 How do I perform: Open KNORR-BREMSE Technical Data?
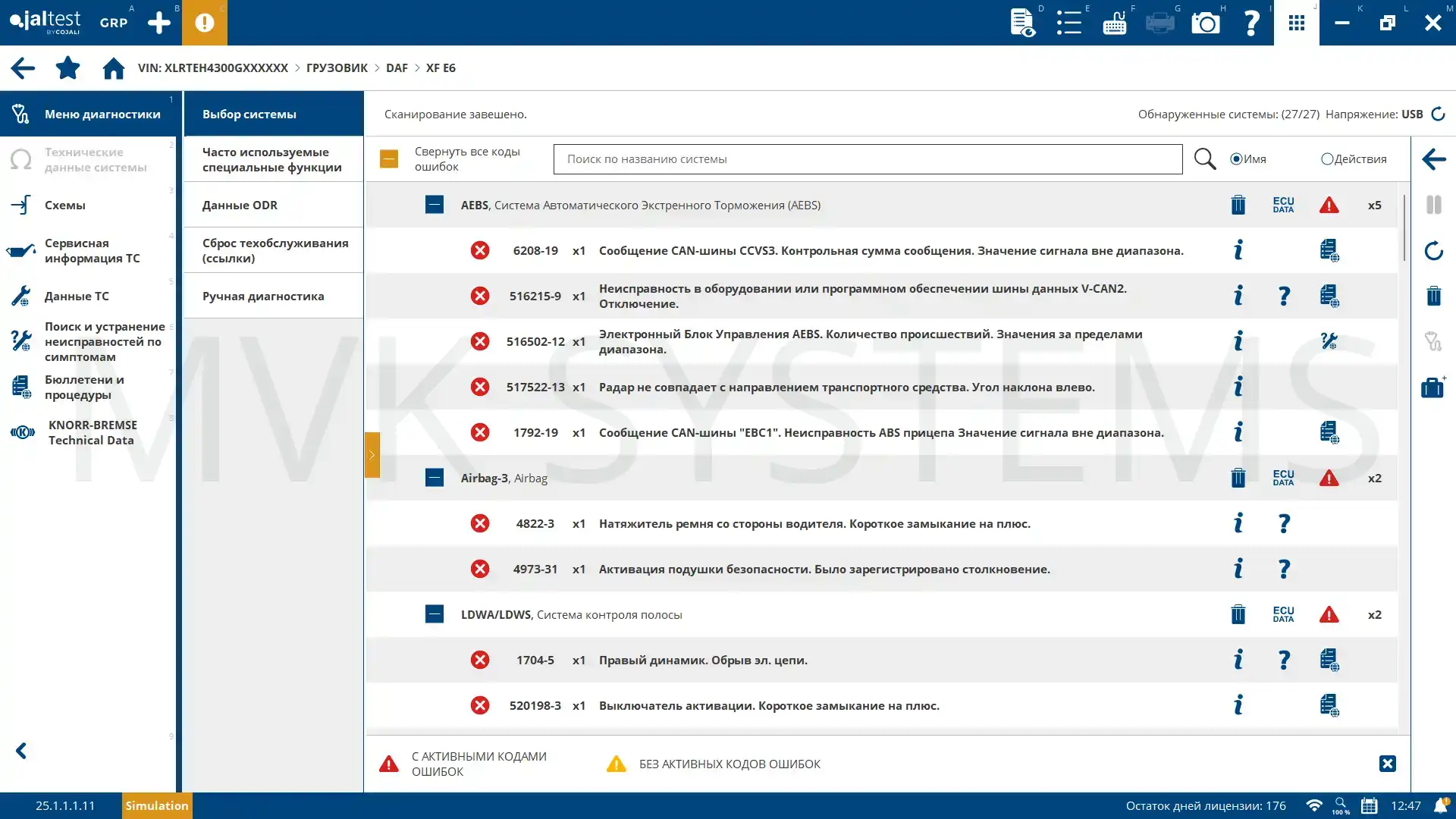pyautogui.click(x=88, y=432)
